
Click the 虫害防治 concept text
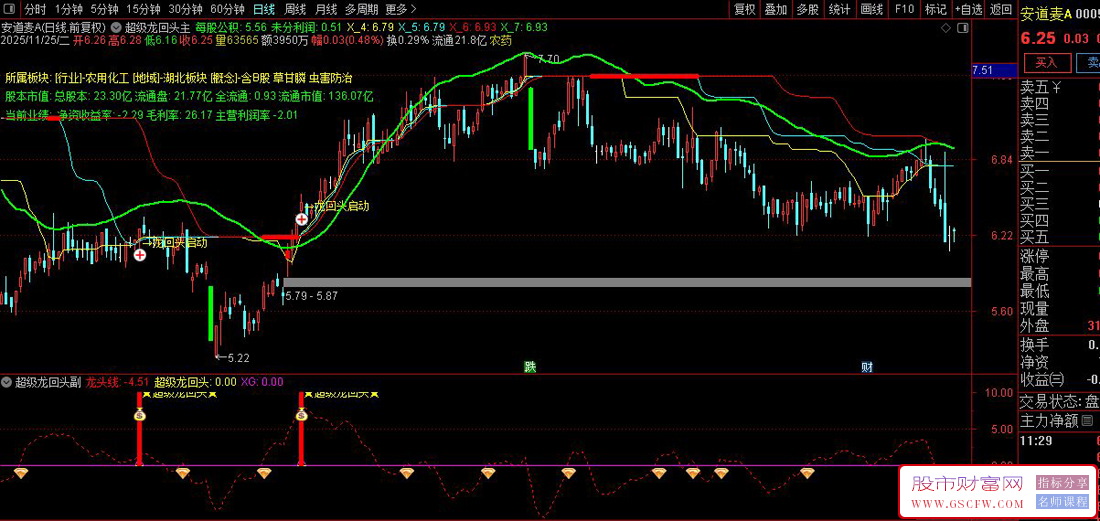tap(330, 77)
